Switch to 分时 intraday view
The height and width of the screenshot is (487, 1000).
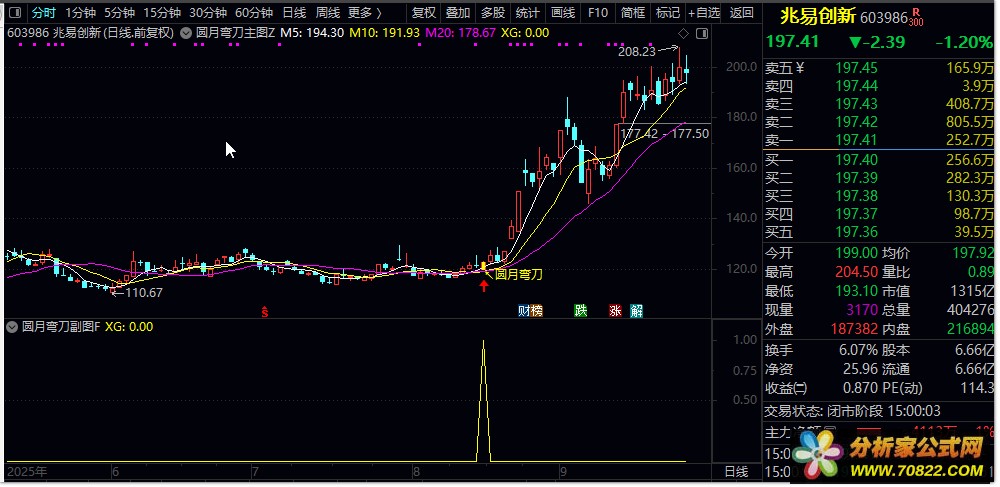pyautogui.click(x=43, y=12)
